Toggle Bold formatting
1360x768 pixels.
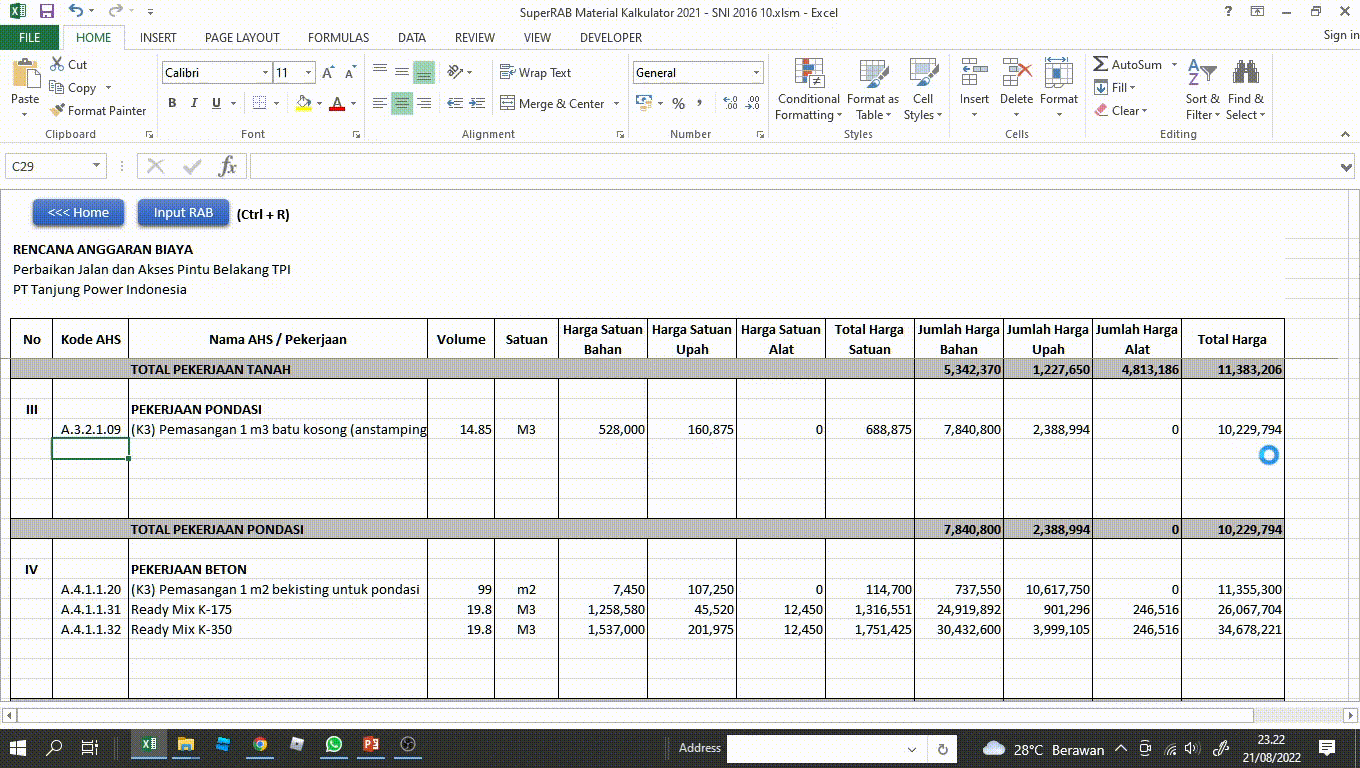click(x=172, y=103)
